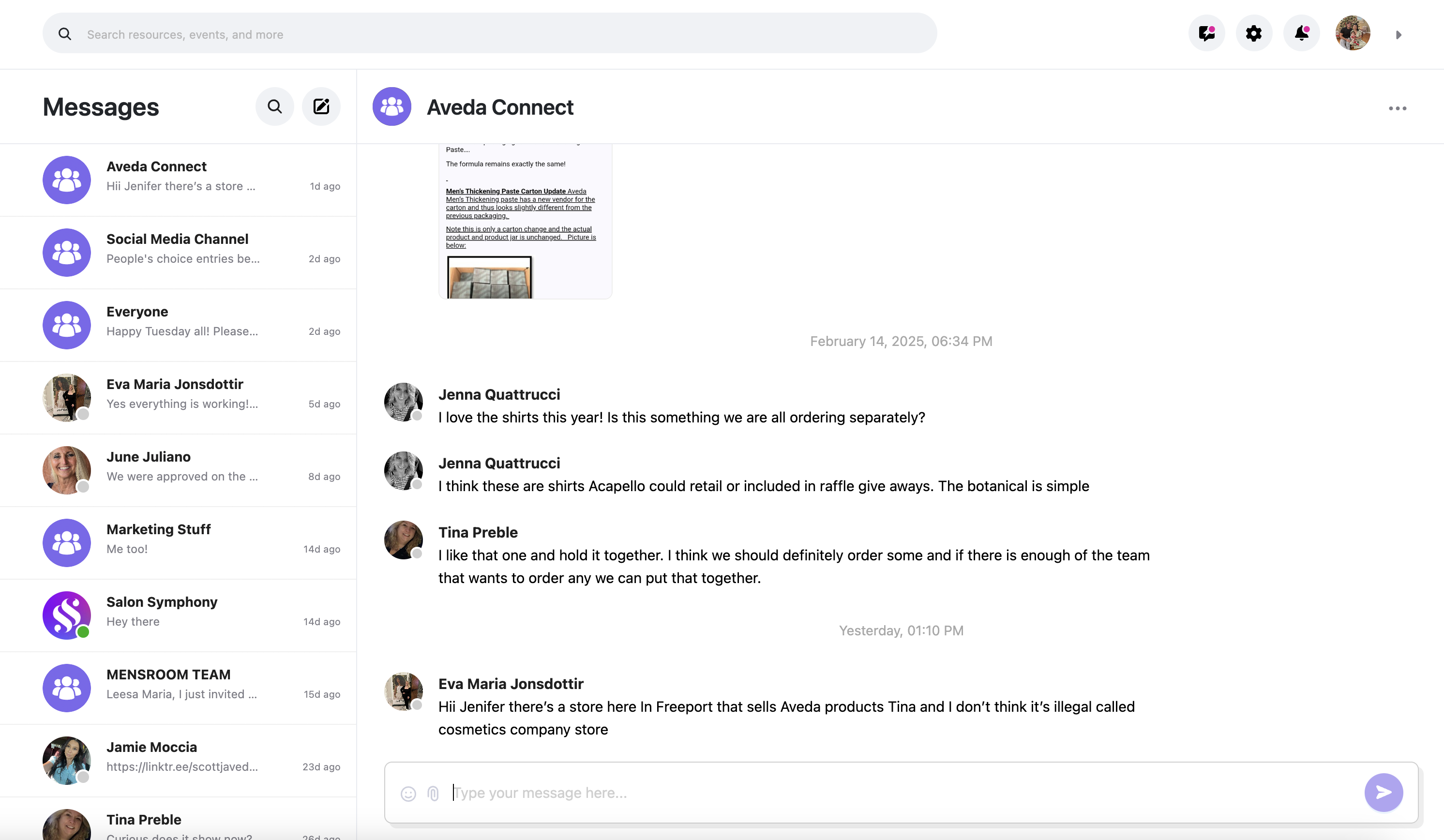The height and width of the screenshot is (840, 1444).
Task: Click the Messages heading
Action: [101, 107]
